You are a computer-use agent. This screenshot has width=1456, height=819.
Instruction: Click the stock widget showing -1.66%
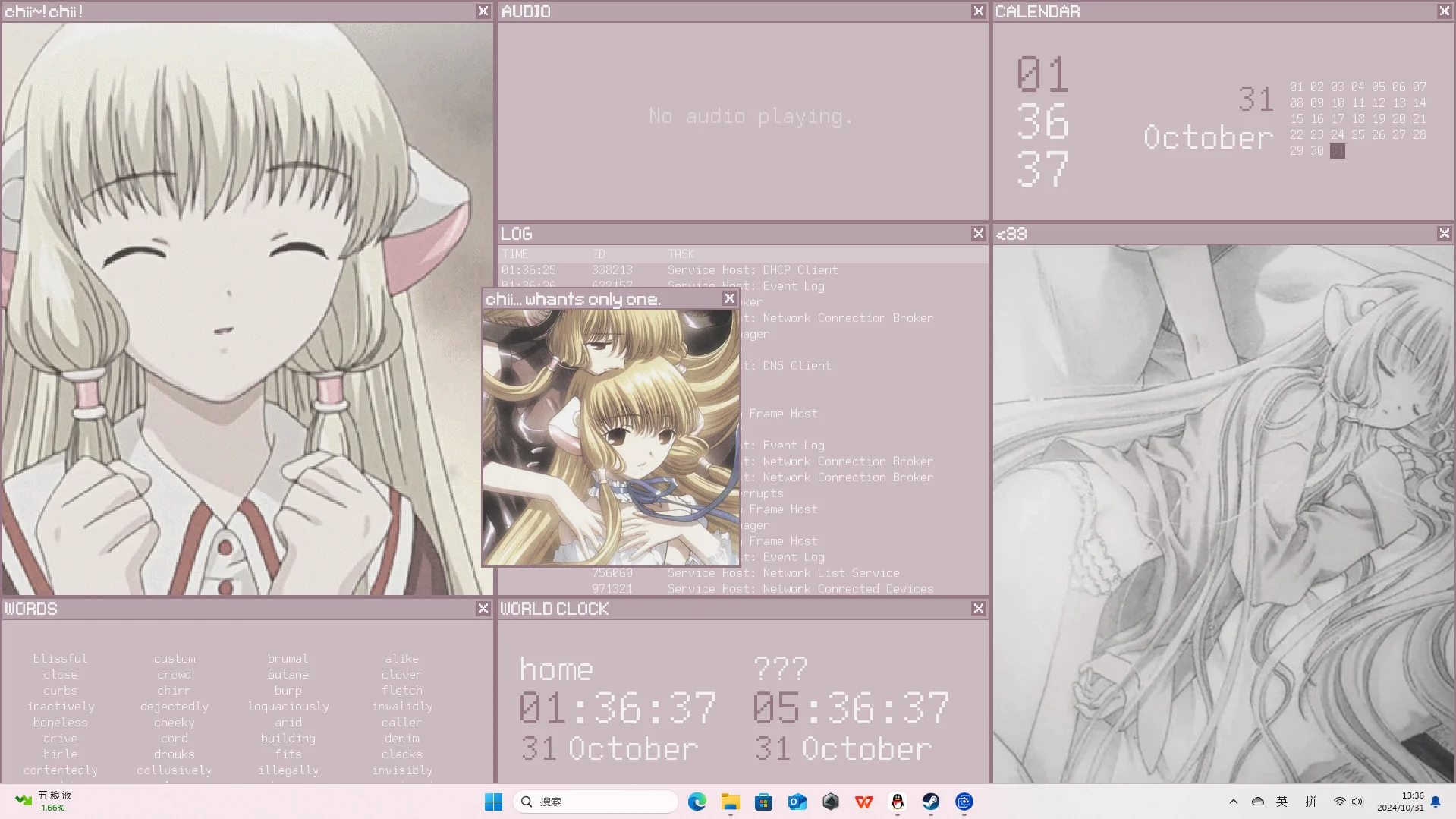[44, 802]
